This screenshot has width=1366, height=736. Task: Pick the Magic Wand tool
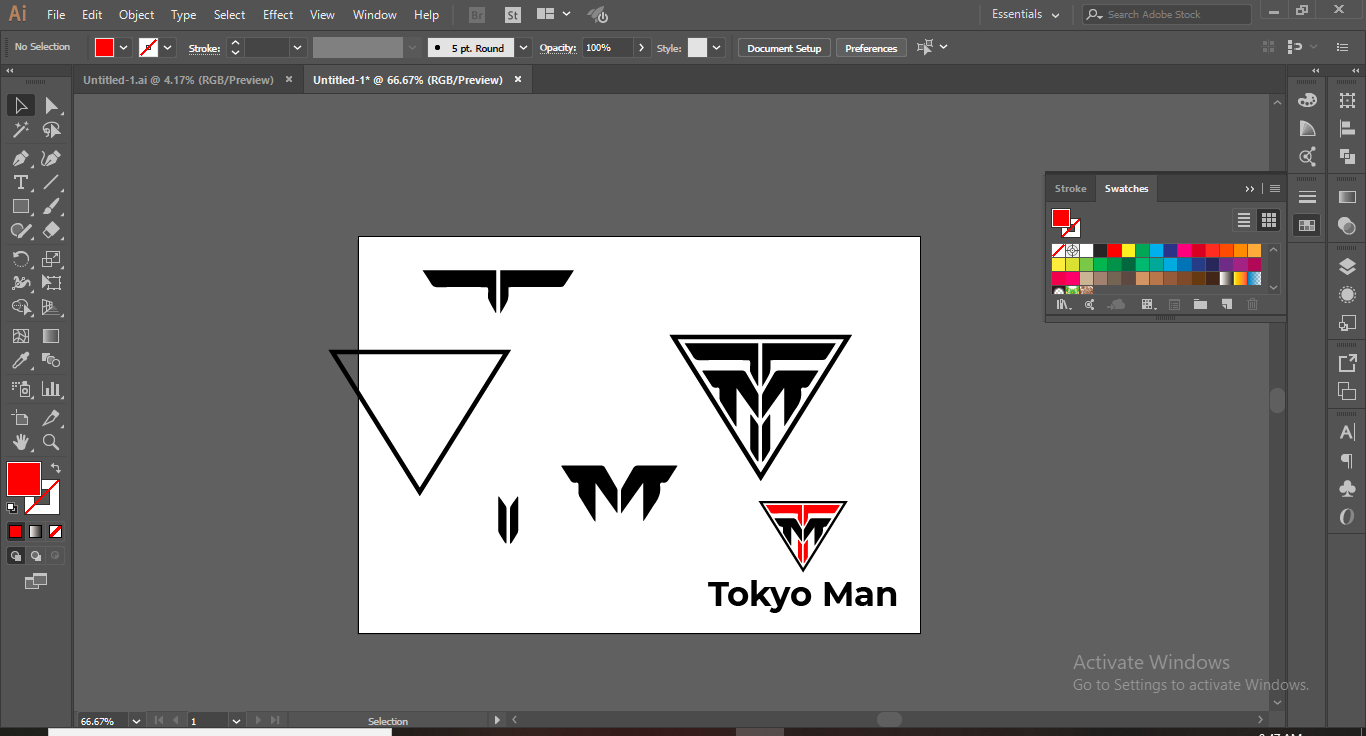(20, 130)
